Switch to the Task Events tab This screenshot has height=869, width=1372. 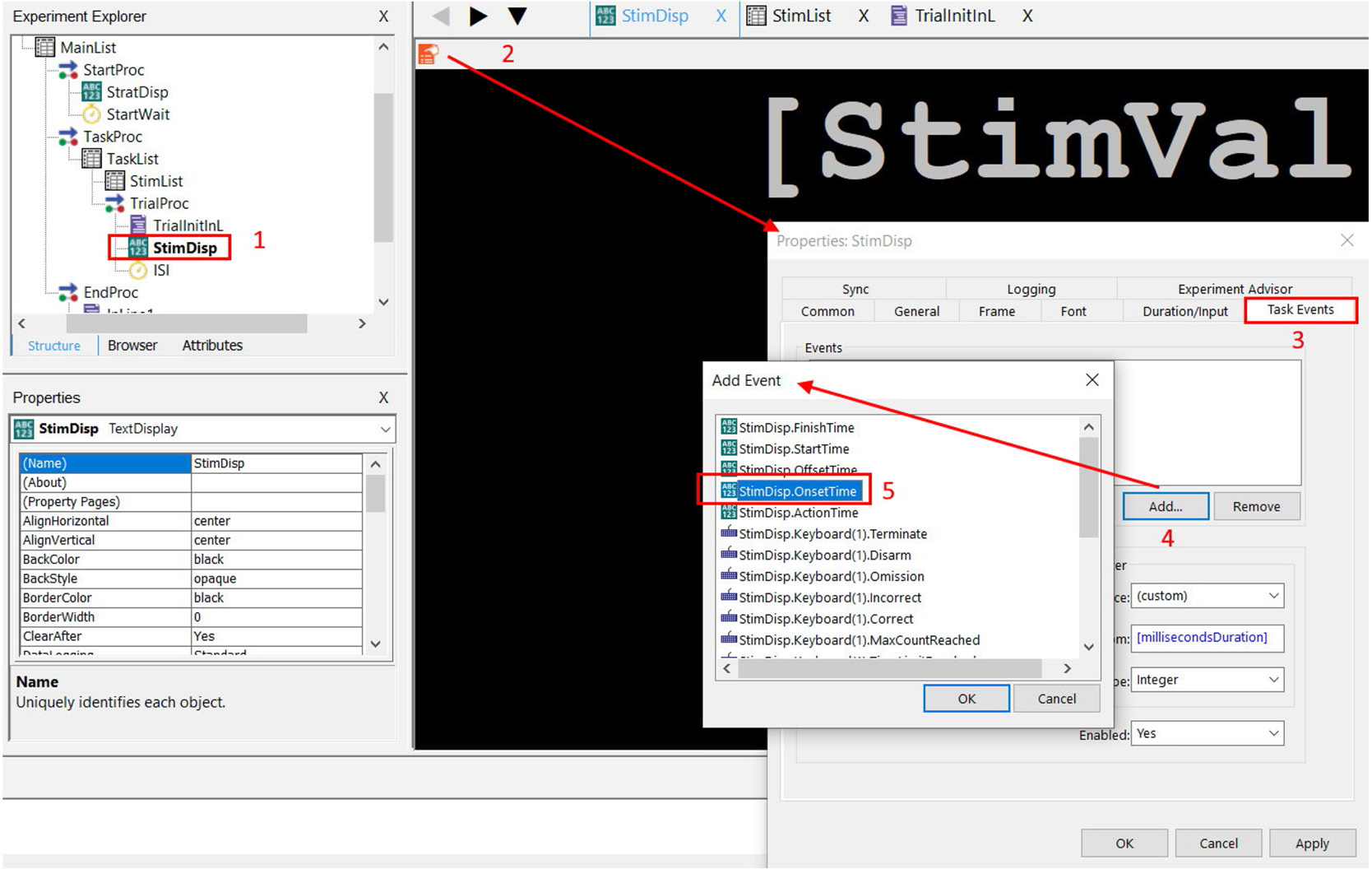[x=1300, y=310]
